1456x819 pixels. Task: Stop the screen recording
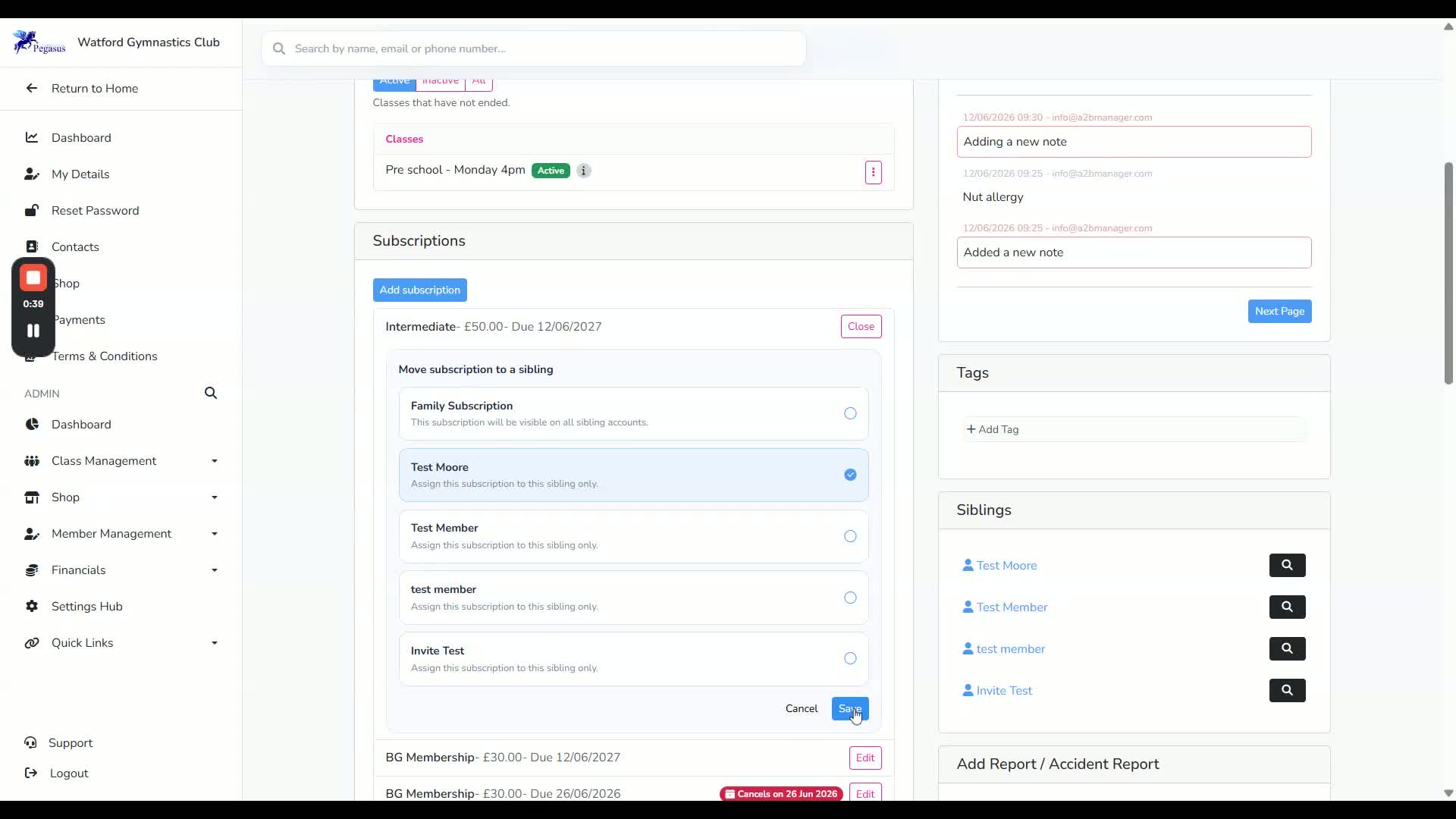[33, 278]
